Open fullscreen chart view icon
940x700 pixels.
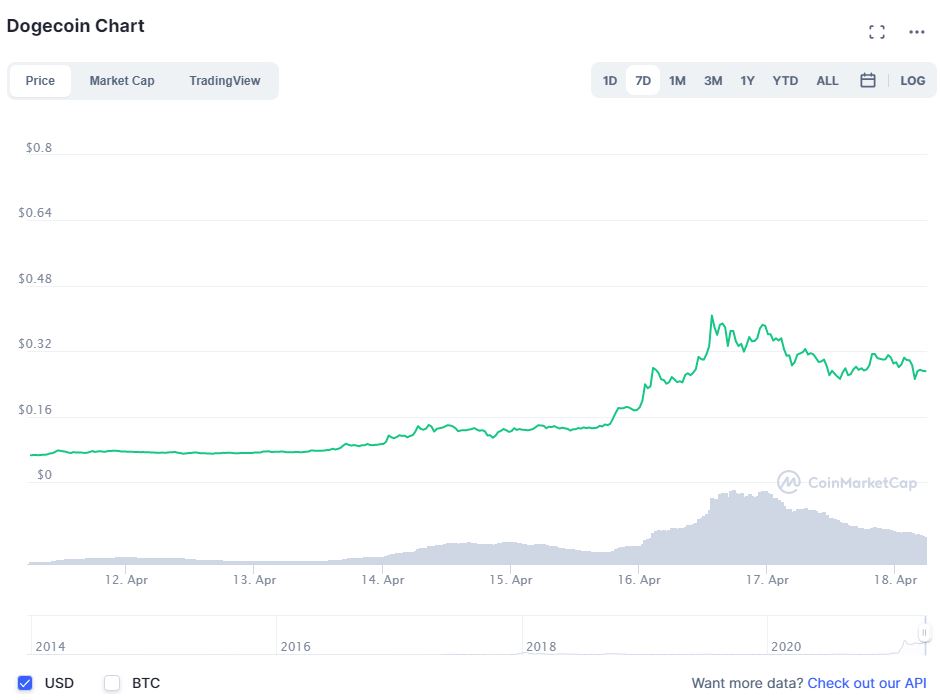(x=877, y=32)
